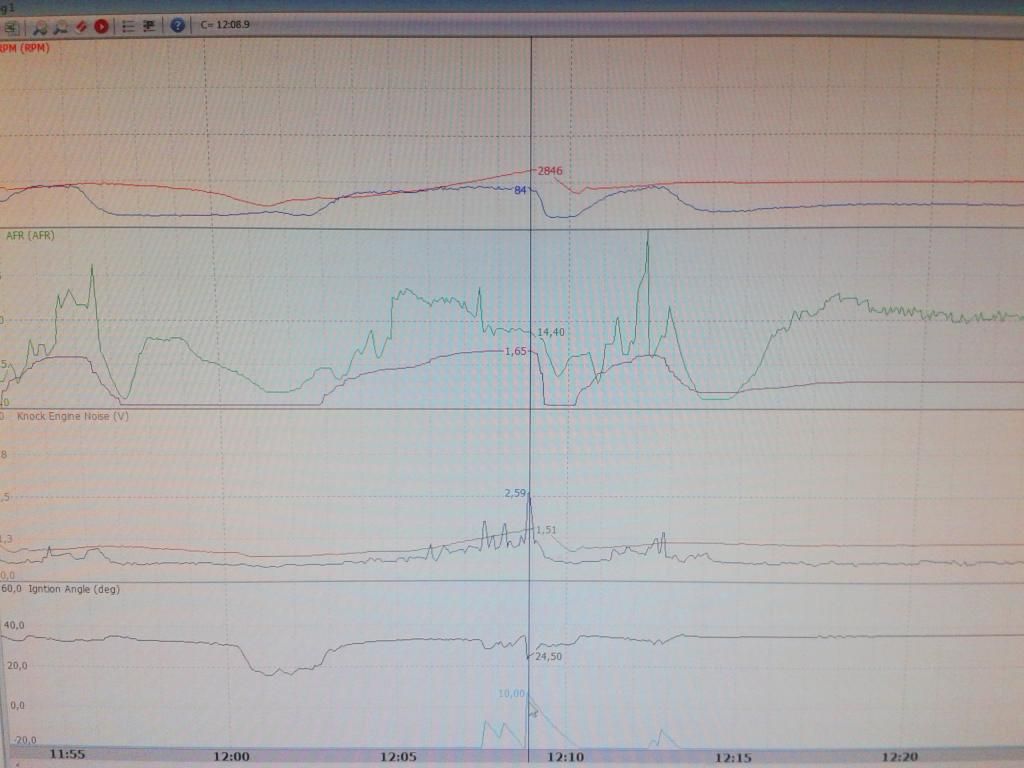Click the zoom in magnifier icon
Screen dimensions: 1024x768
[x=41, y=26]
